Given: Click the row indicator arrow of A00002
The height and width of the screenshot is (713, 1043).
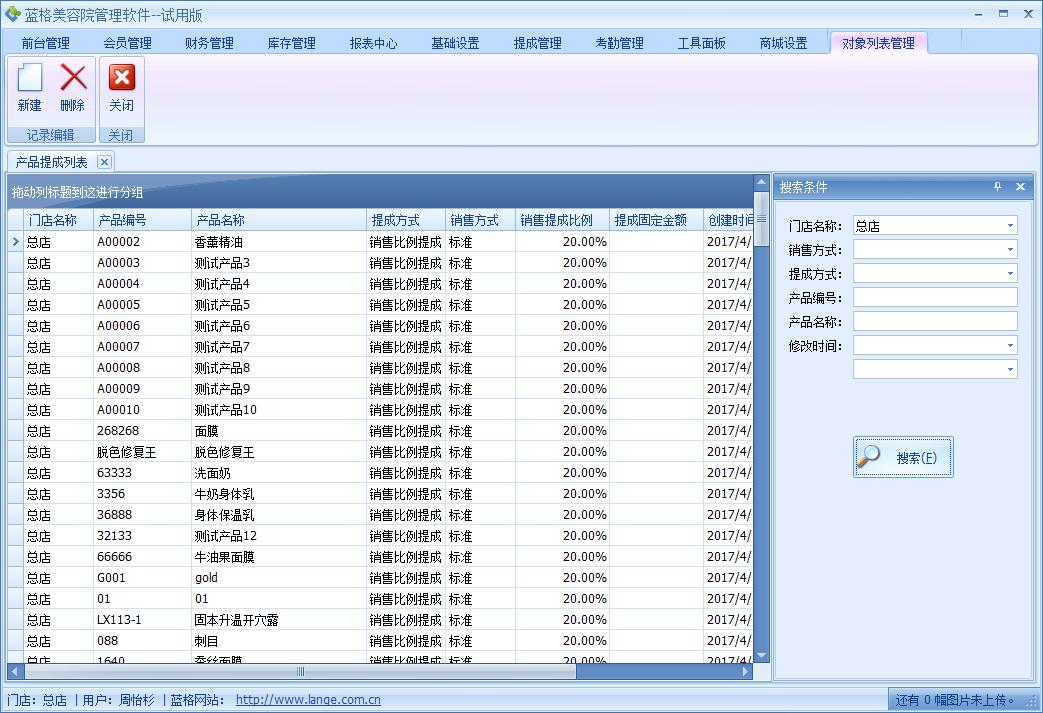Looking at the screenshot, I should click(x=16, y=241).
